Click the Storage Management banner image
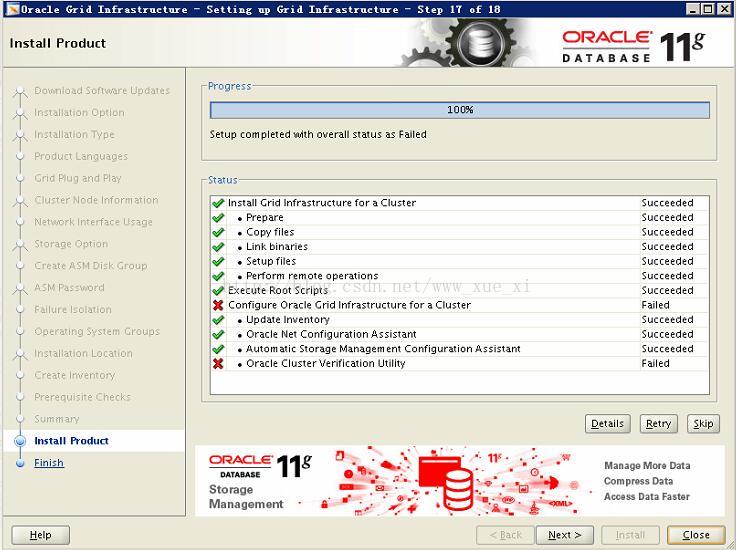 460,481
